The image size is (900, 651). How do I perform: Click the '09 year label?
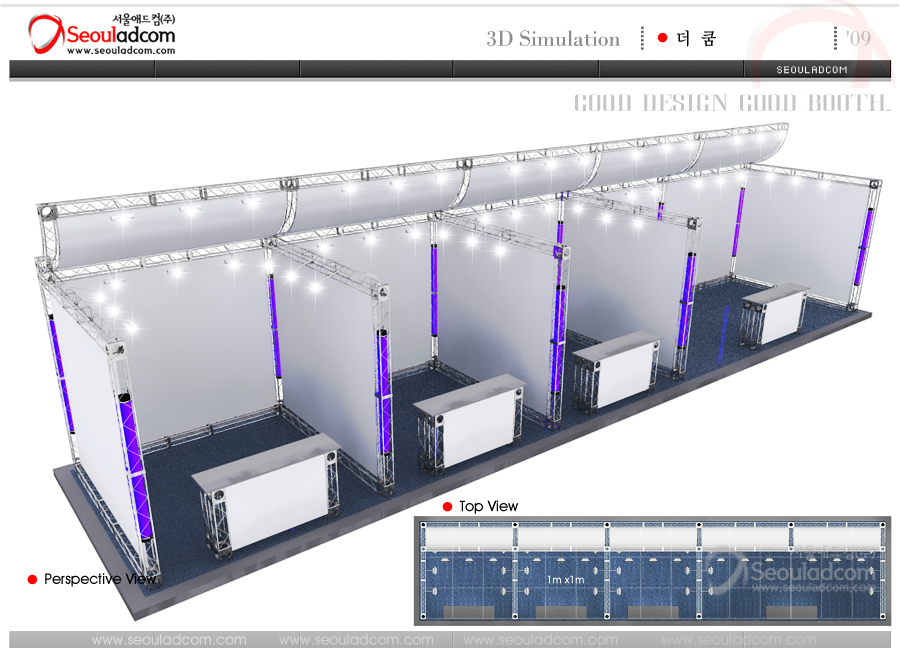[x=857, y=38]
